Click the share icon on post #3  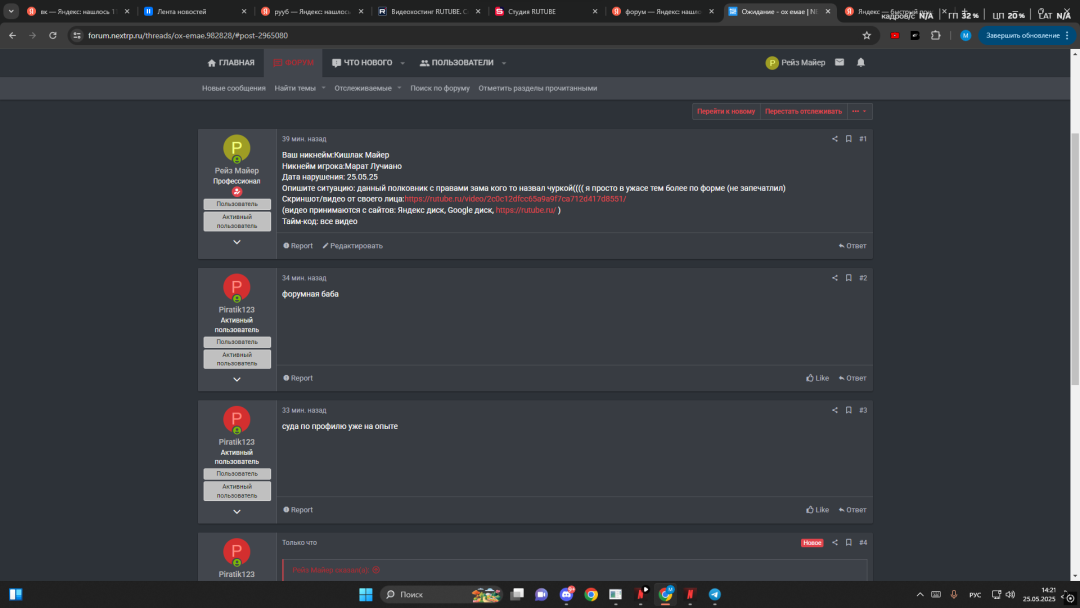835,410
